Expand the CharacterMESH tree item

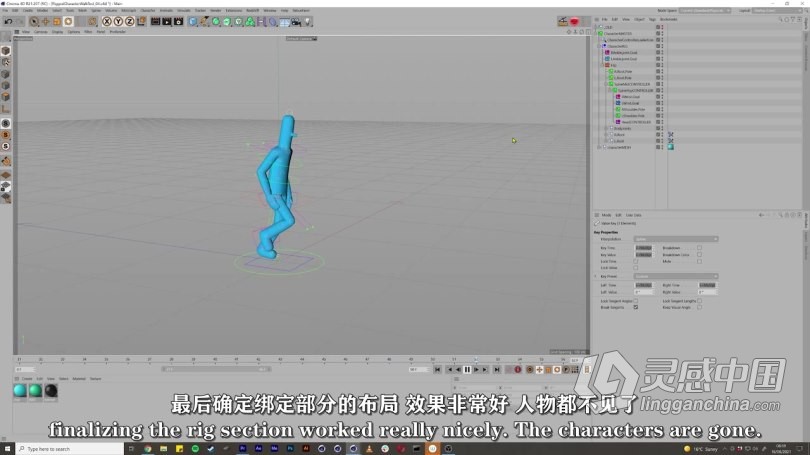pyautogui.click(x=599, y=147)
